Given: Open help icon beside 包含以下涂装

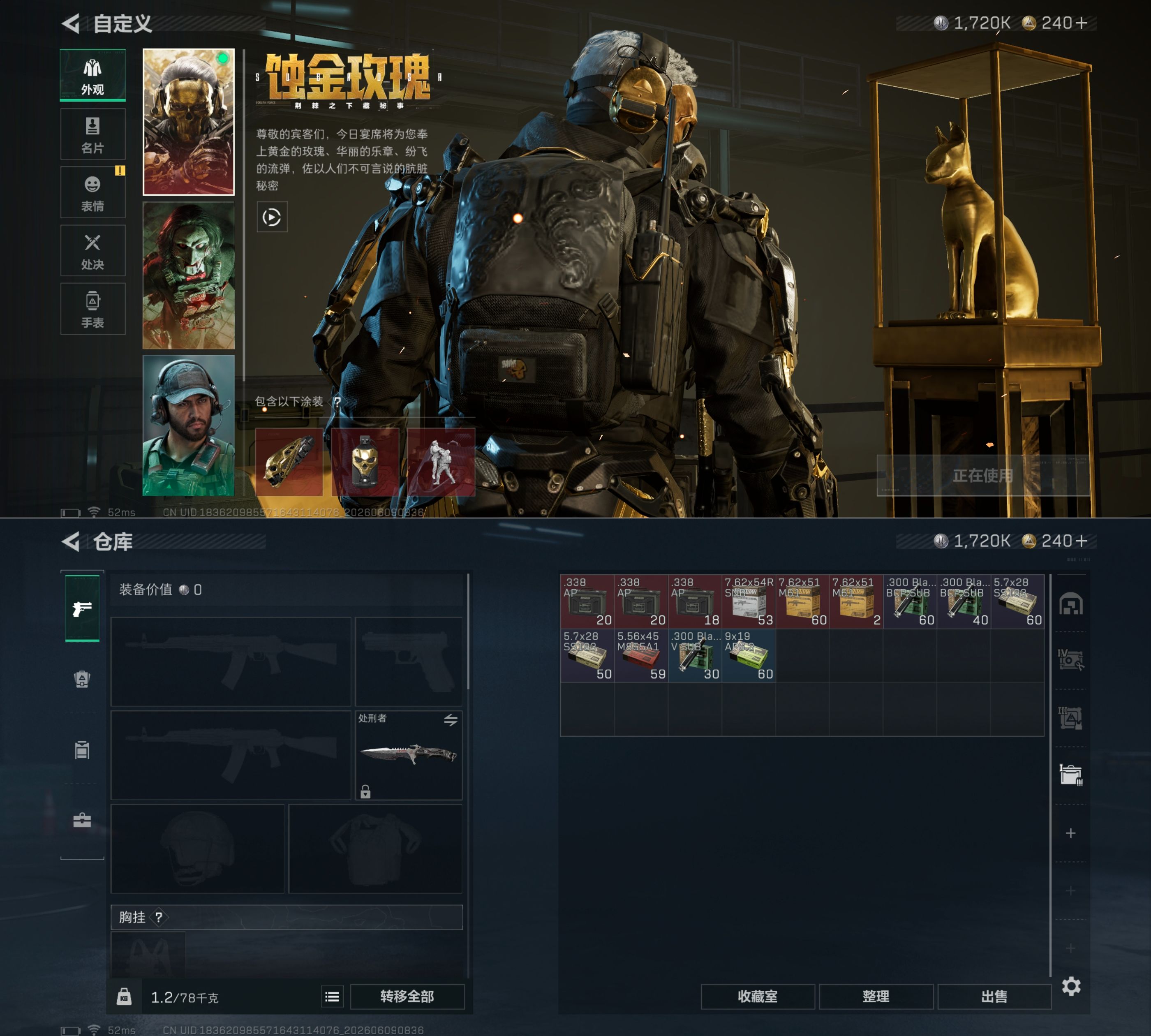Looking at the screenshot, I should pos(337,402).
